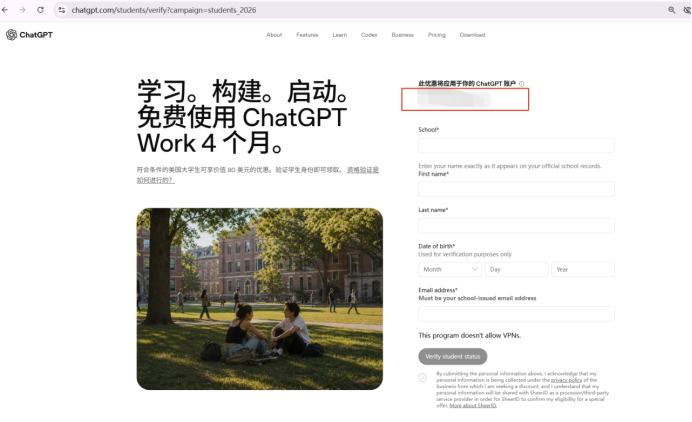This screenshot has height=422, width=692.
Task: Click the campus photo of students
Action: pyautogui.click(x=260, y=299)
